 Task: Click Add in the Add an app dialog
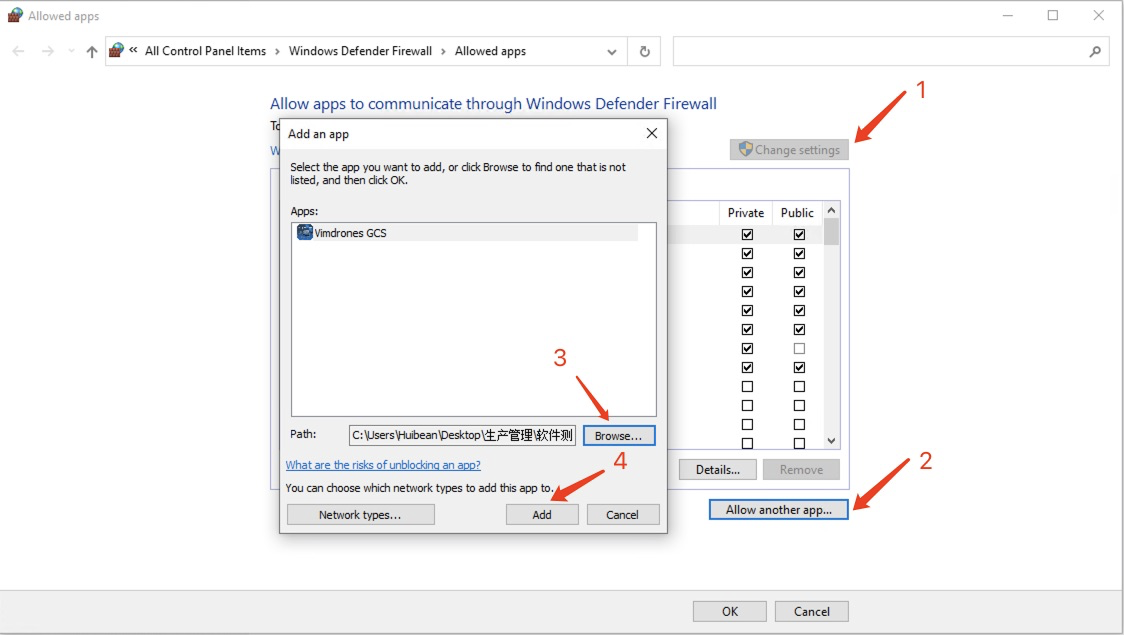pyautogui.click(x=542, y=515)
